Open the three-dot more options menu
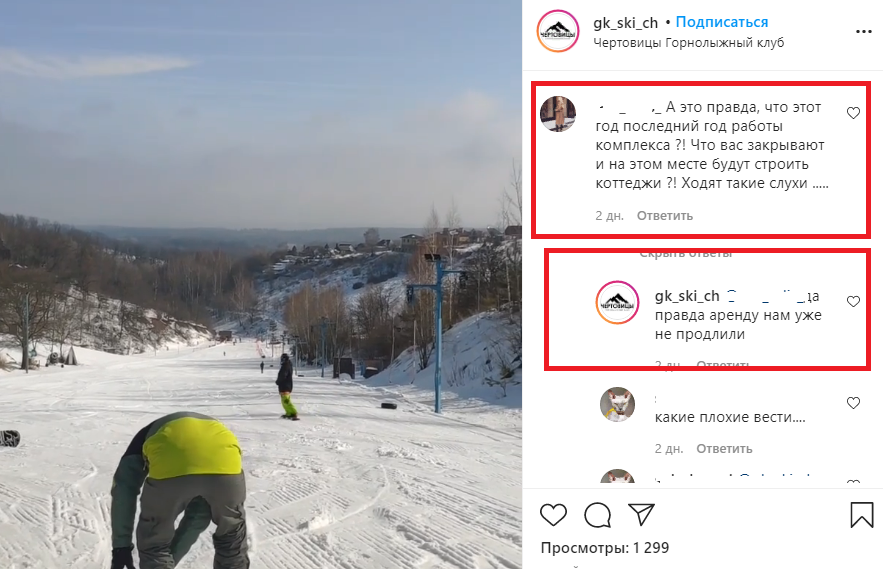 864,32
